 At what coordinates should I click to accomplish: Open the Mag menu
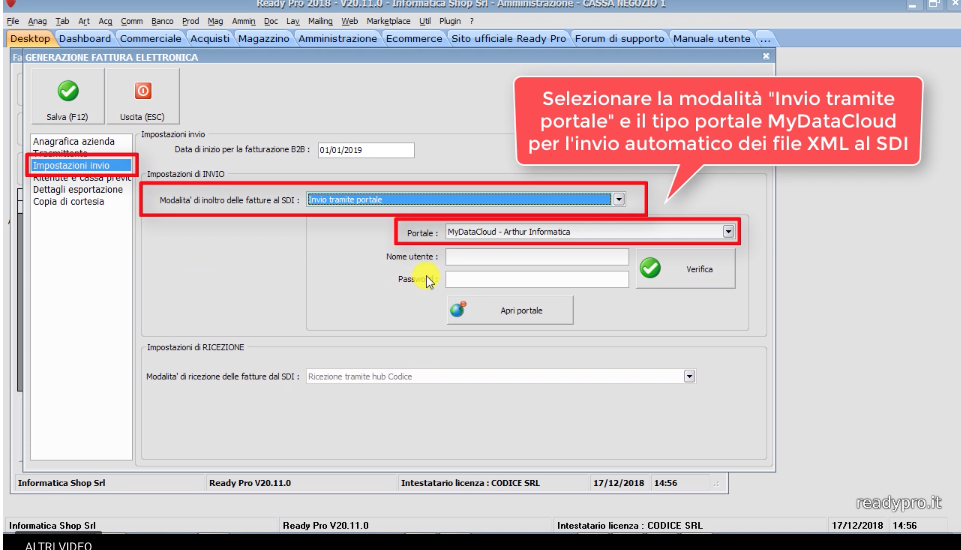215,21
